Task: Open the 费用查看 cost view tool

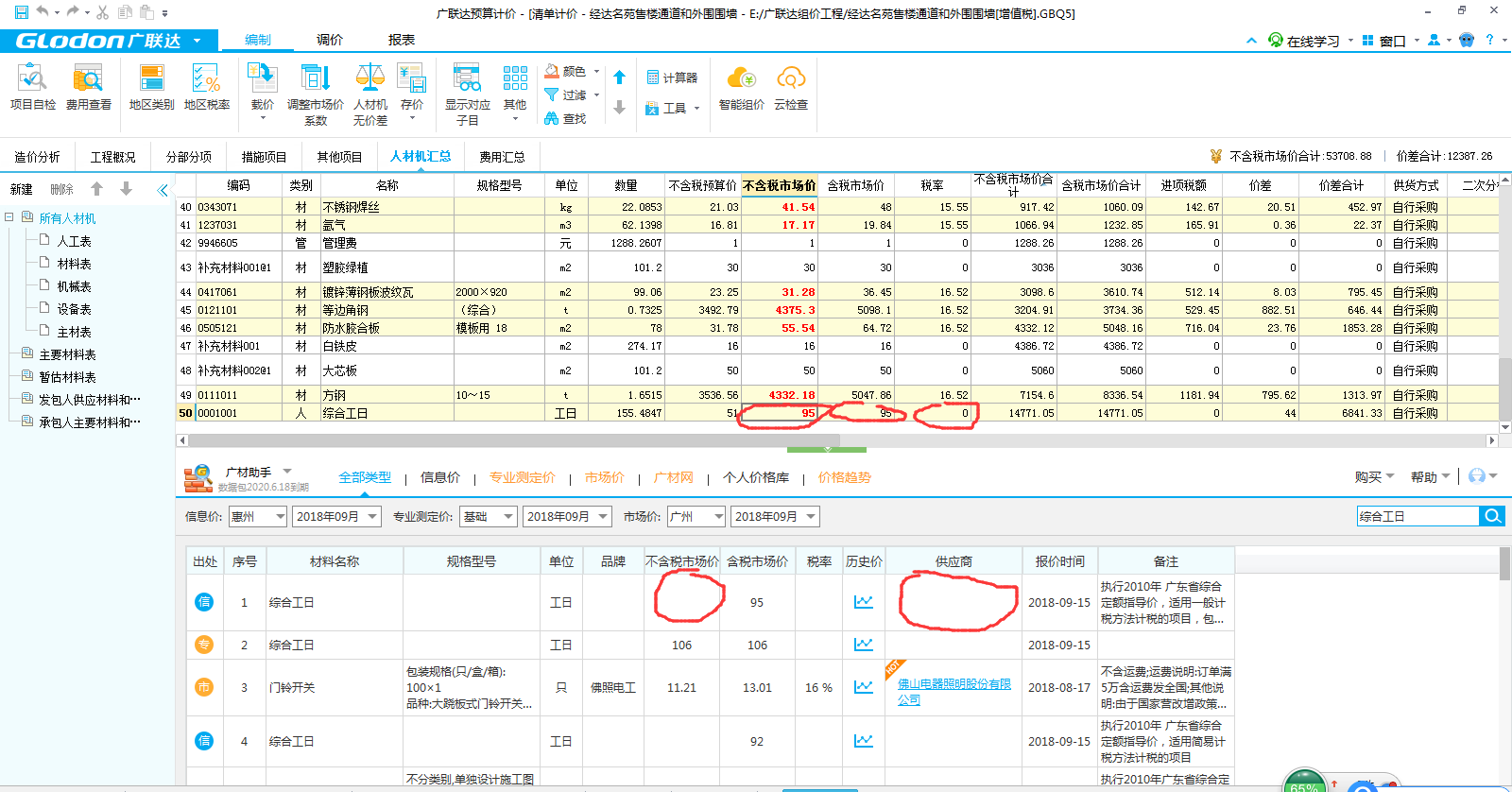Action: pyautogui.click(x=88, y=88)
